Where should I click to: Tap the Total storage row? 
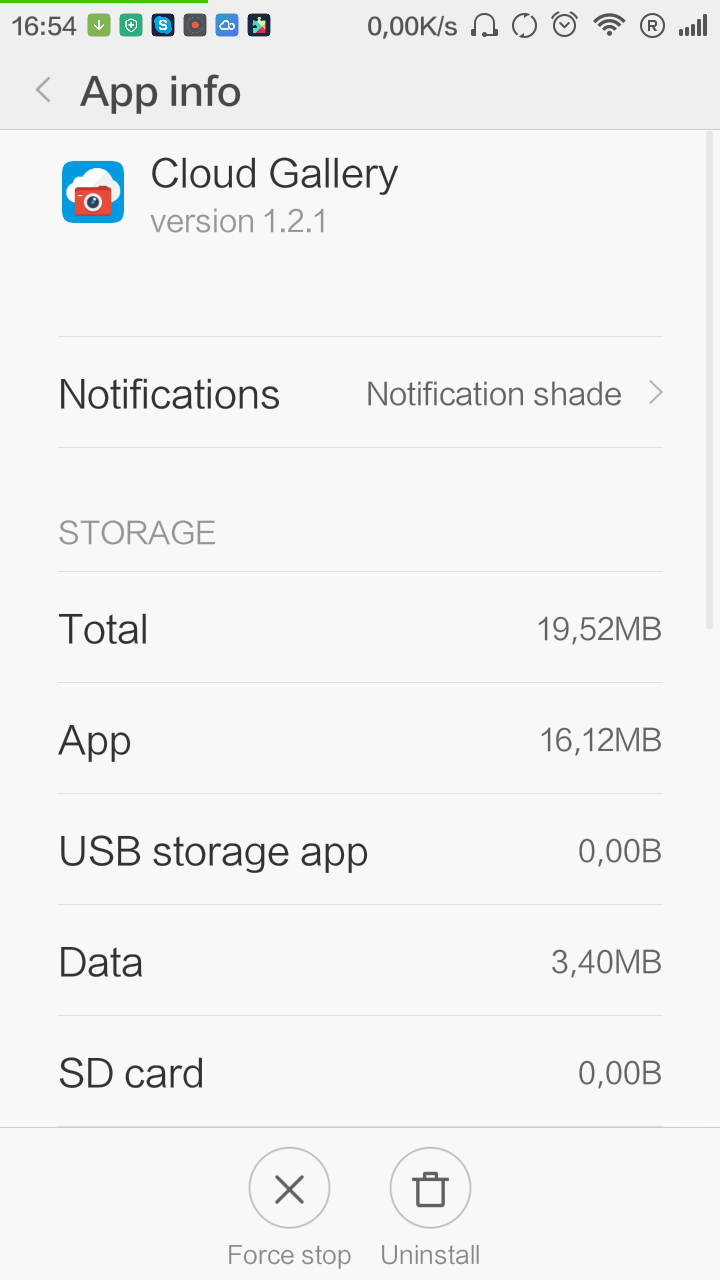click(360, 629)
